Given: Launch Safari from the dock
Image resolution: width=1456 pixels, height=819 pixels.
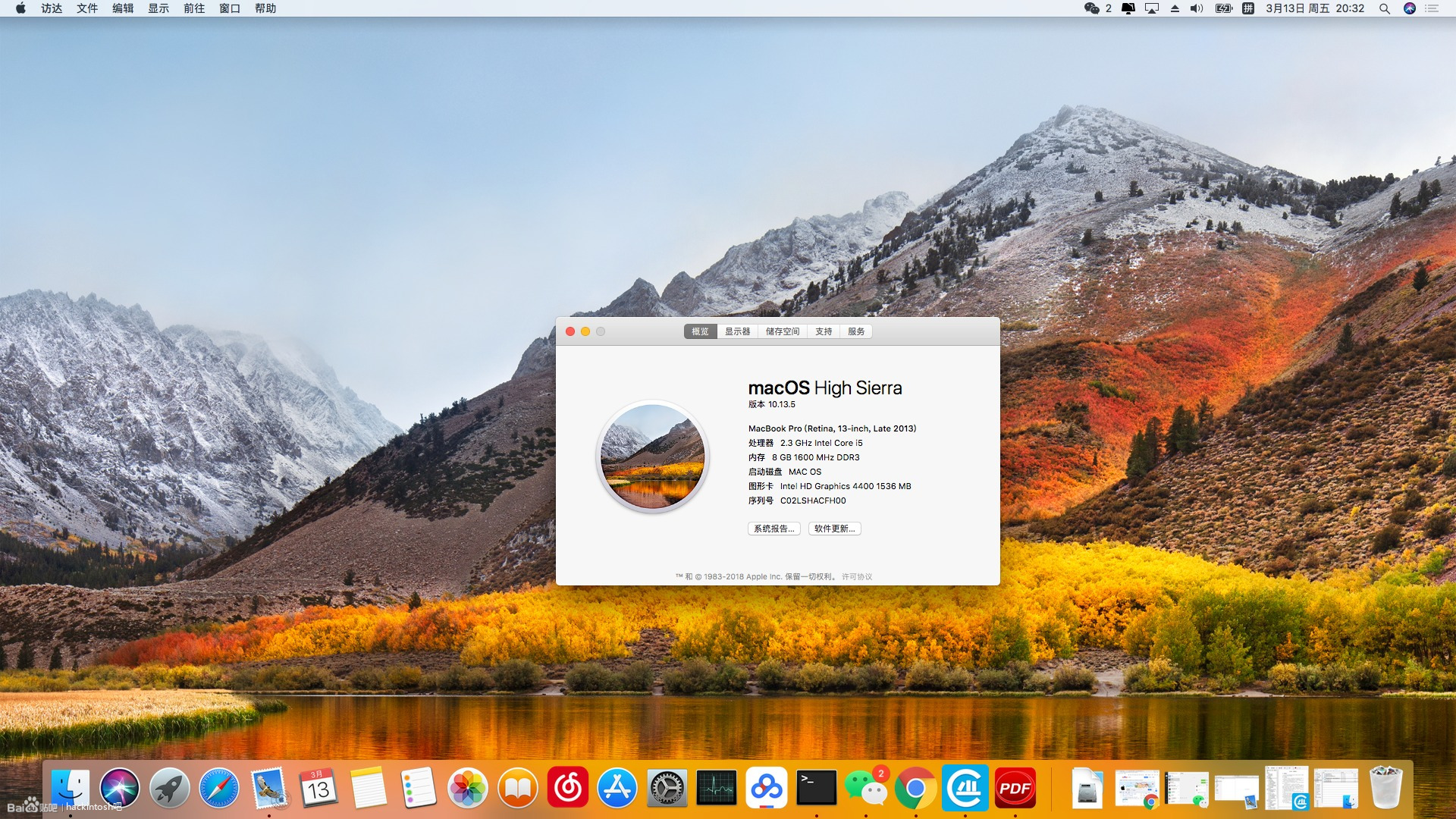Looking at the screenshot, I should [x=219, y=789].
